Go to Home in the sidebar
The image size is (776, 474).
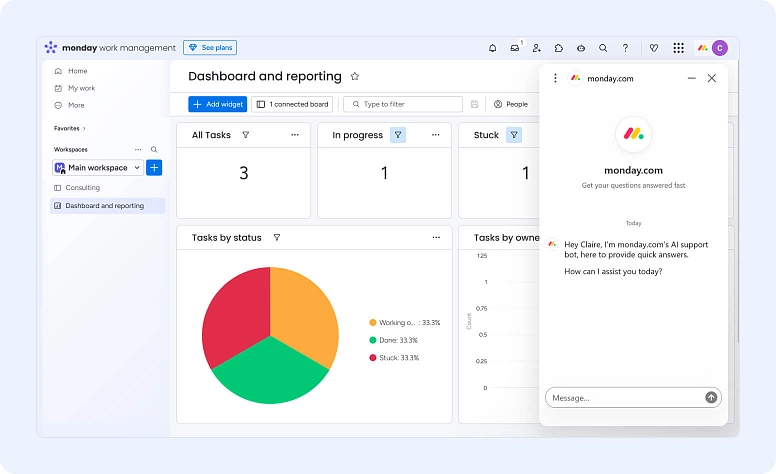(77, 71)
